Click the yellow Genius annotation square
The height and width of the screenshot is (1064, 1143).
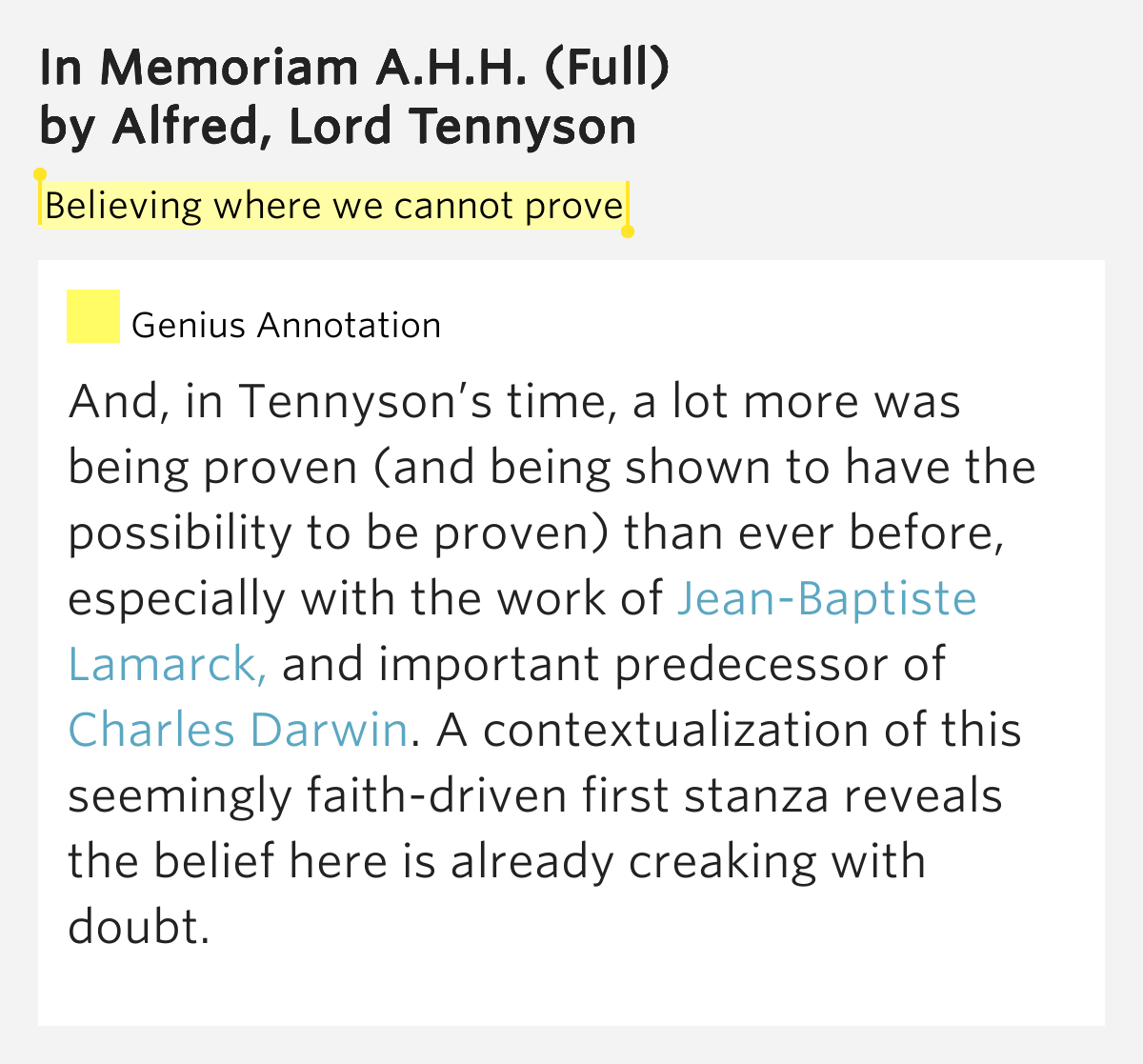93,316
